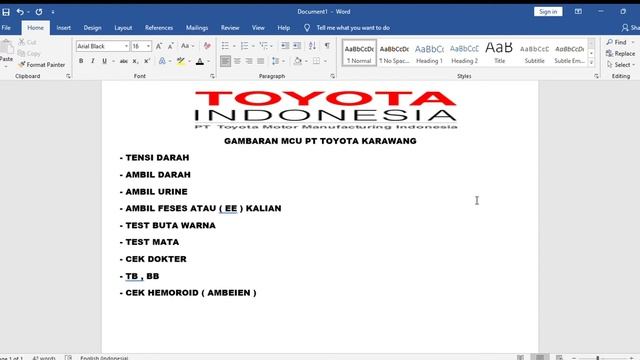Expand the Paragraph dialog launcher
Screen dimensions: 640x360
click(x=333, y=76)
